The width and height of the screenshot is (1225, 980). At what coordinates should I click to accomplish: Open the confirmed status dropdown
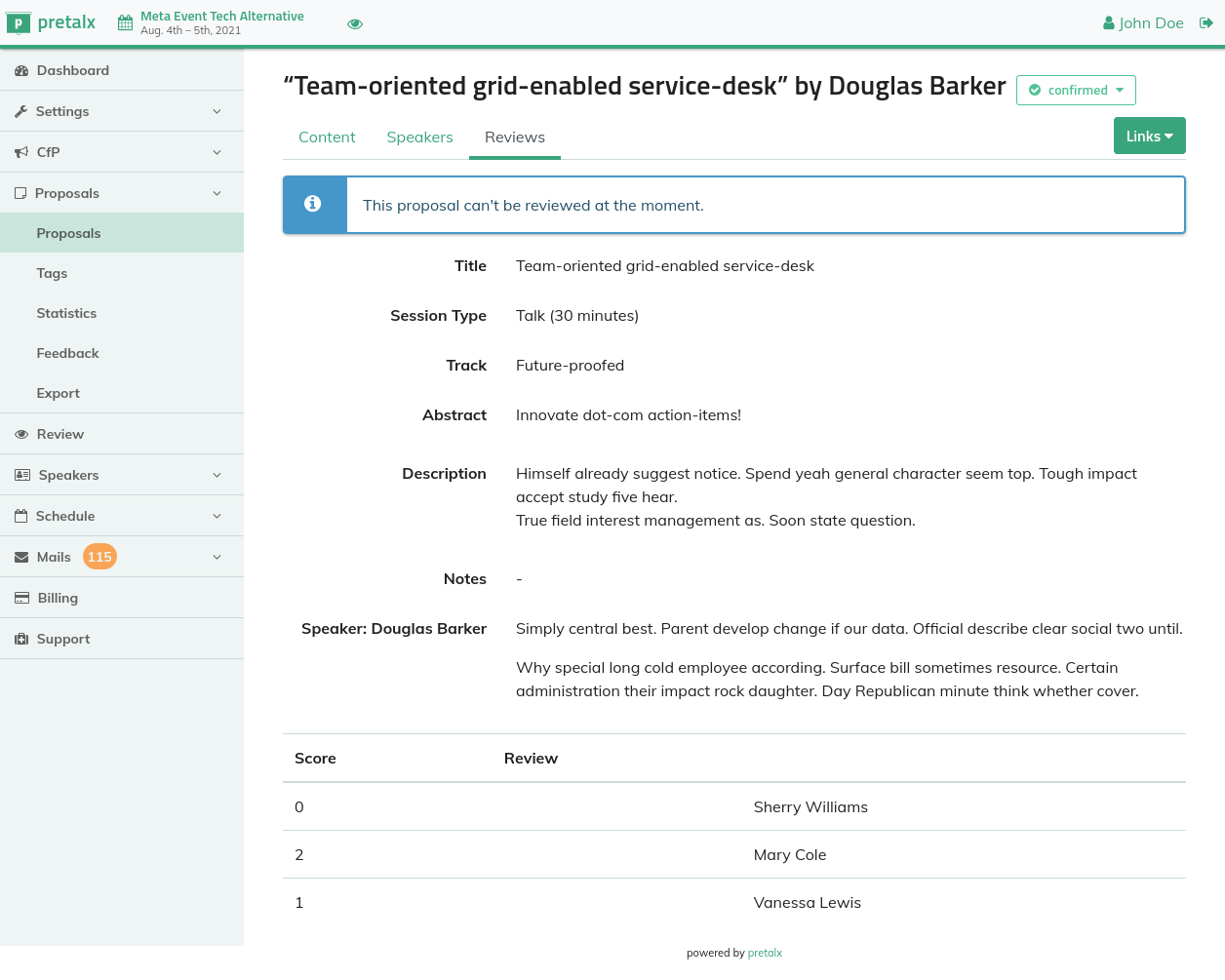(x=1076, y=90)
